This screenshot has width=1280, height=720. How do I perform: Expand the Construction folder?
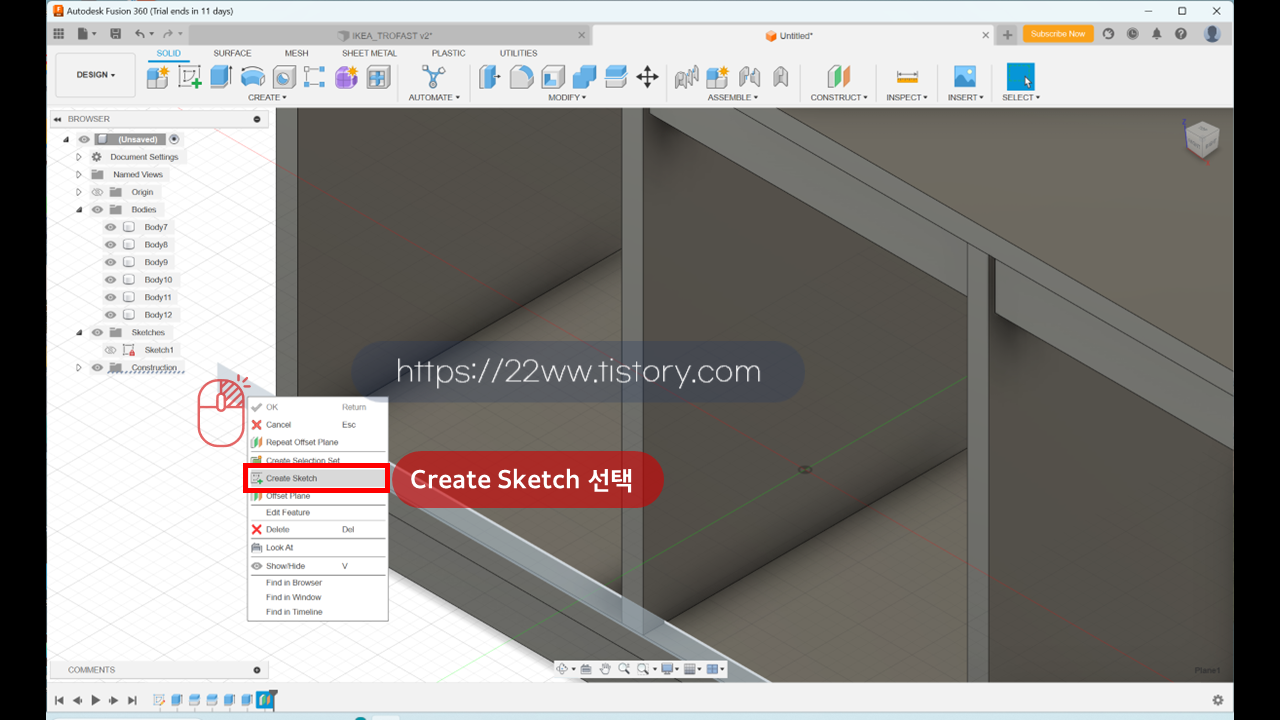pos(79,368)
